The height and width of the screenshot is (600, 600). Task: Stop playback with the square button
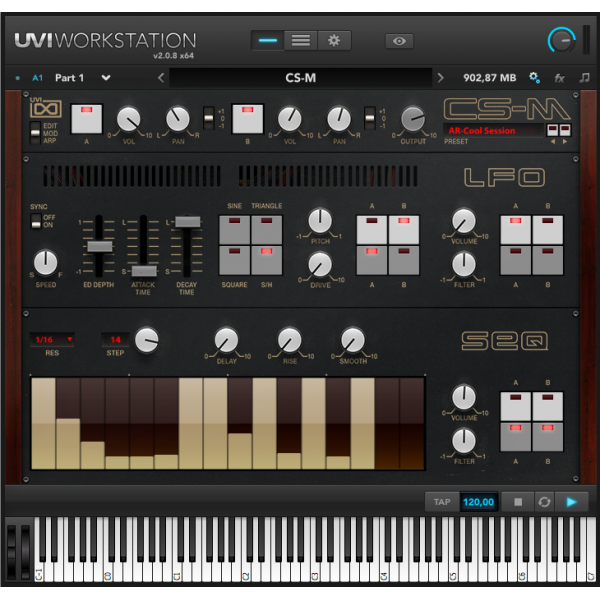518,502
